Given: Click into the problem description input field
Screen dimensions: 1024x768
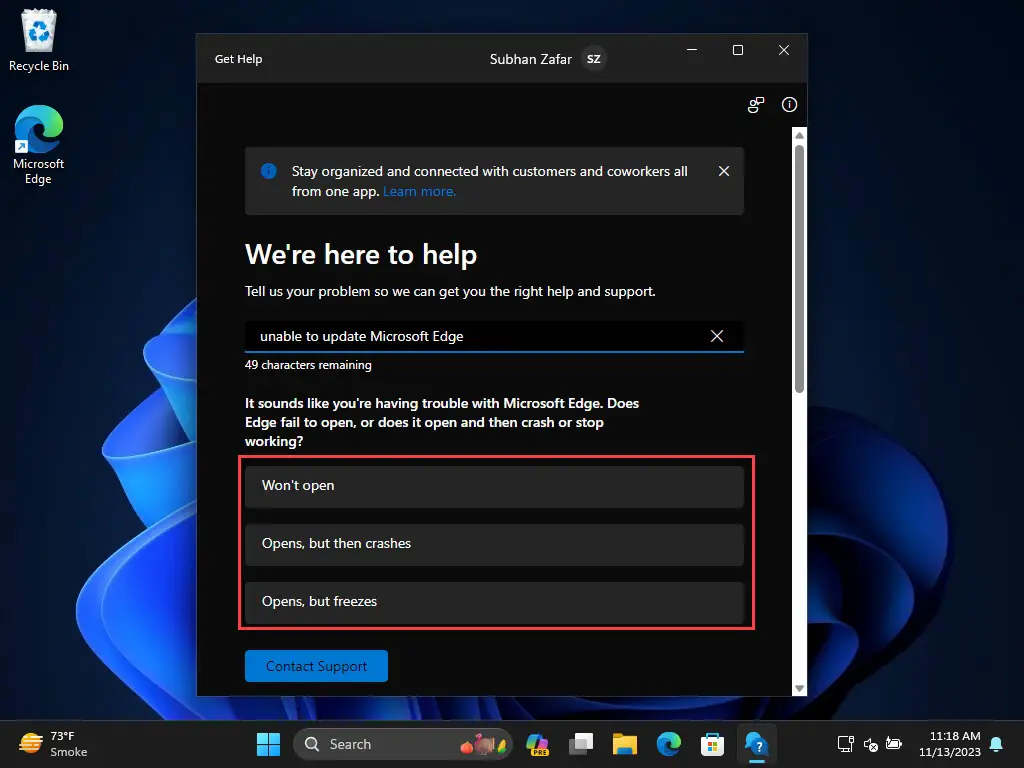Looking at the screenshot, I should 477,336.
